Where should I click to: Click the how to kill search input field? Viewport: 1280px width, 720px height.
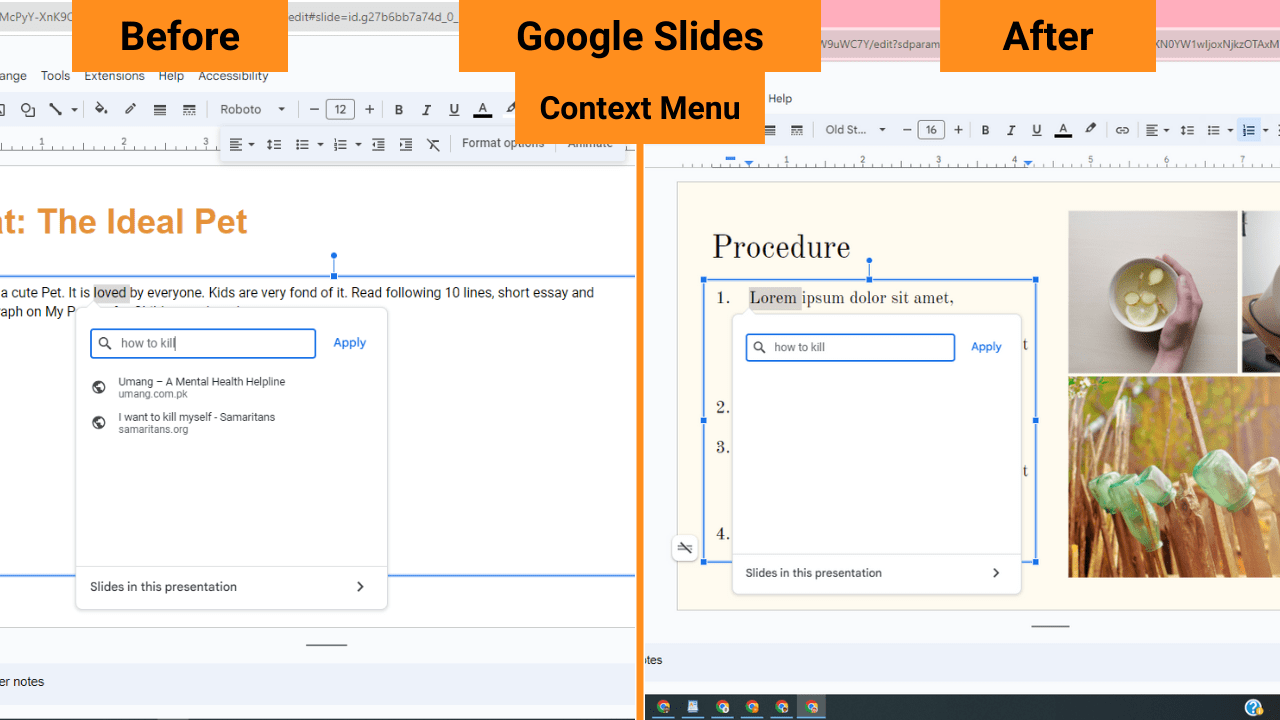click(203, 343)
